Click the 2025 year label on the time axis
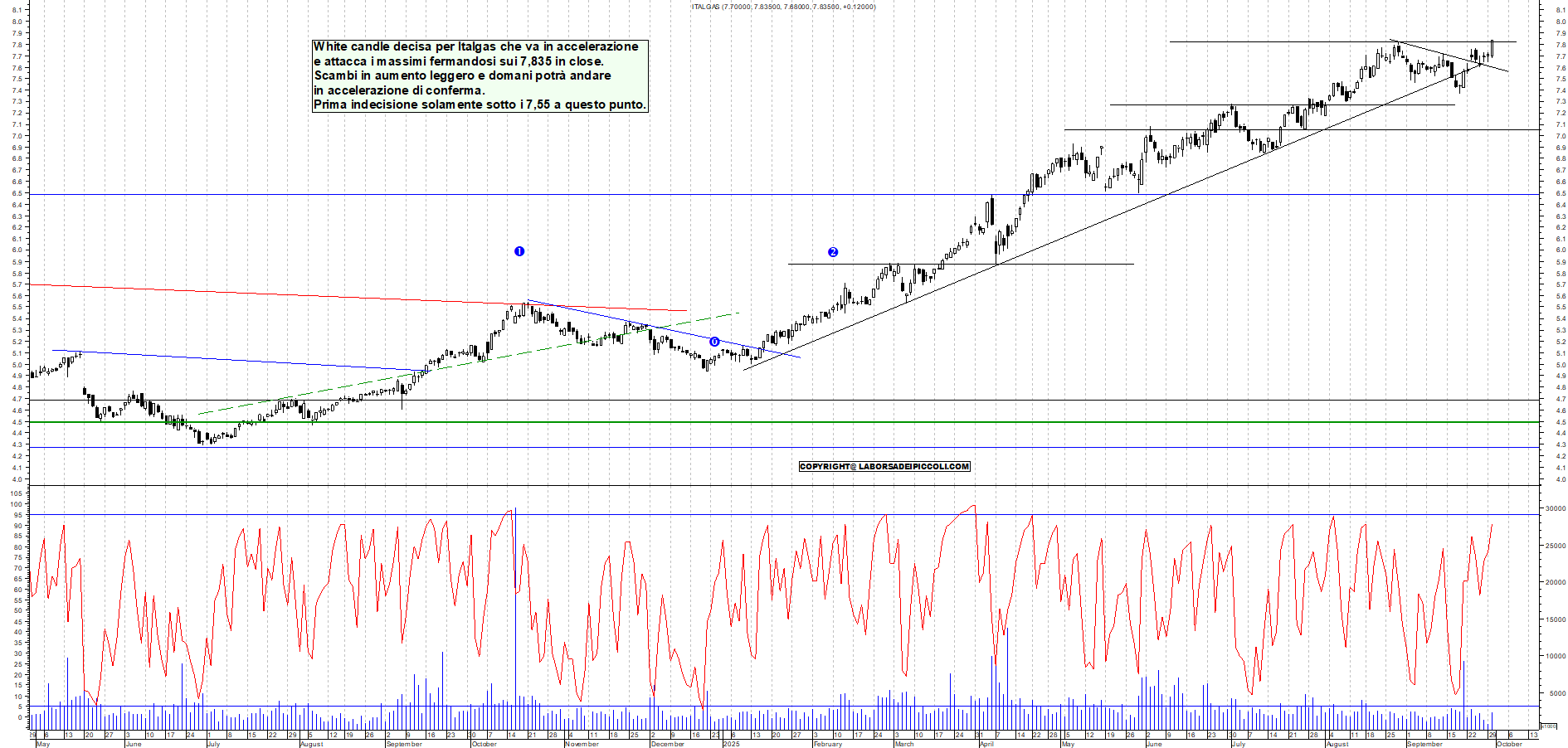1568x748 pixels. [x=731, y=744]
